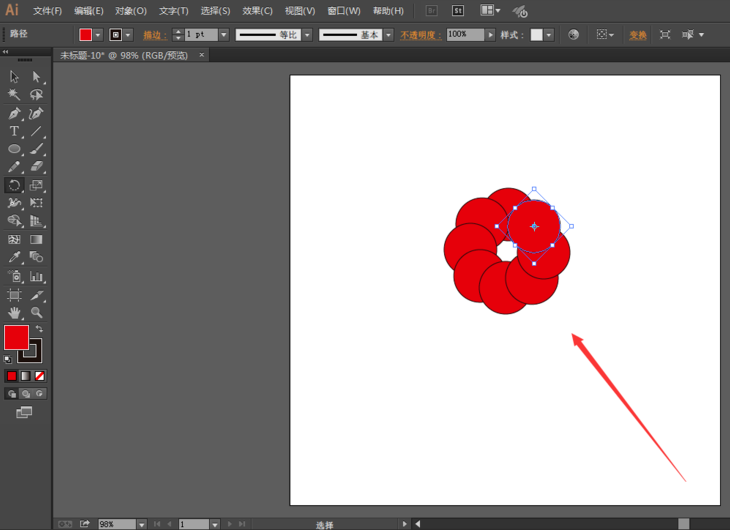730x530 pixels.
Task: Activate the Rotate tool
Action: point(14,185)
